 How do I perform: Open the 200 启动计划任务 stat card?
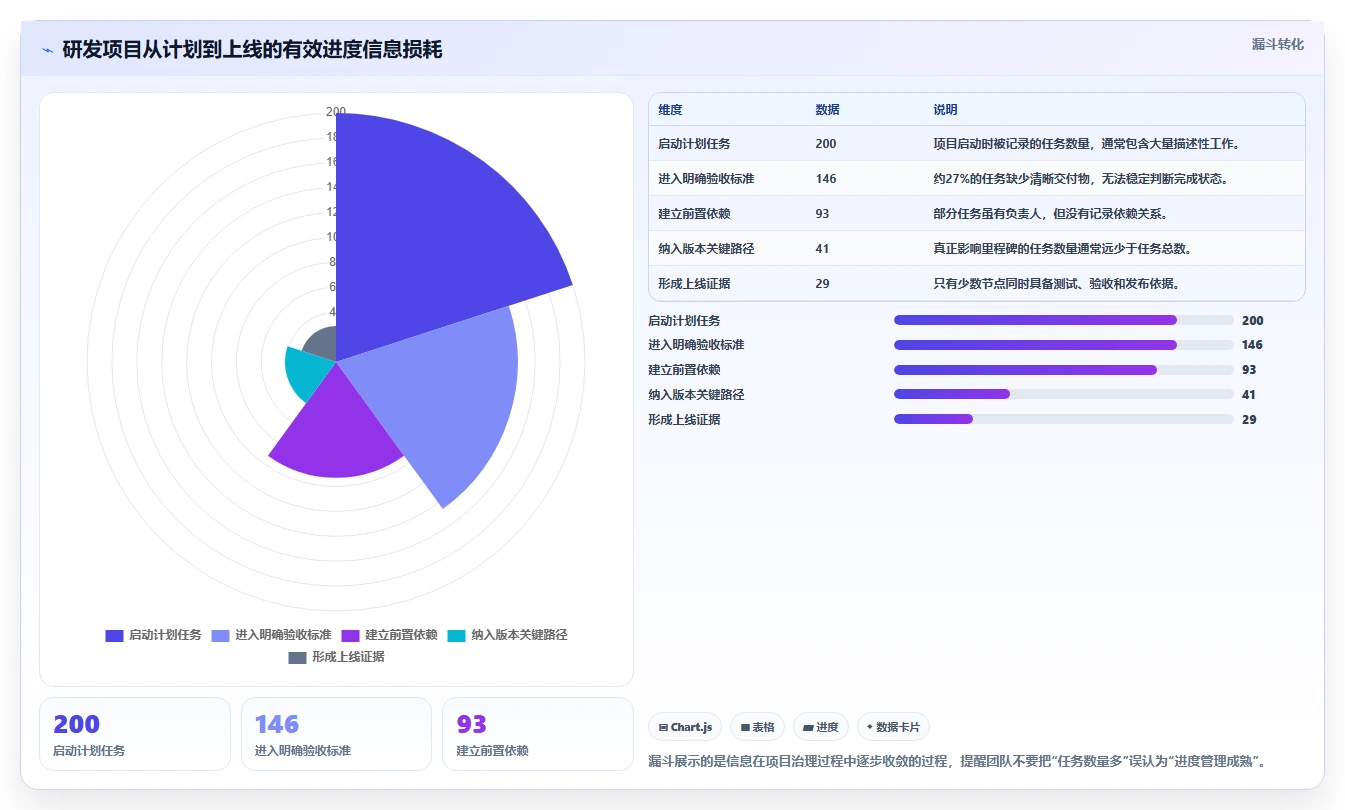135,734
